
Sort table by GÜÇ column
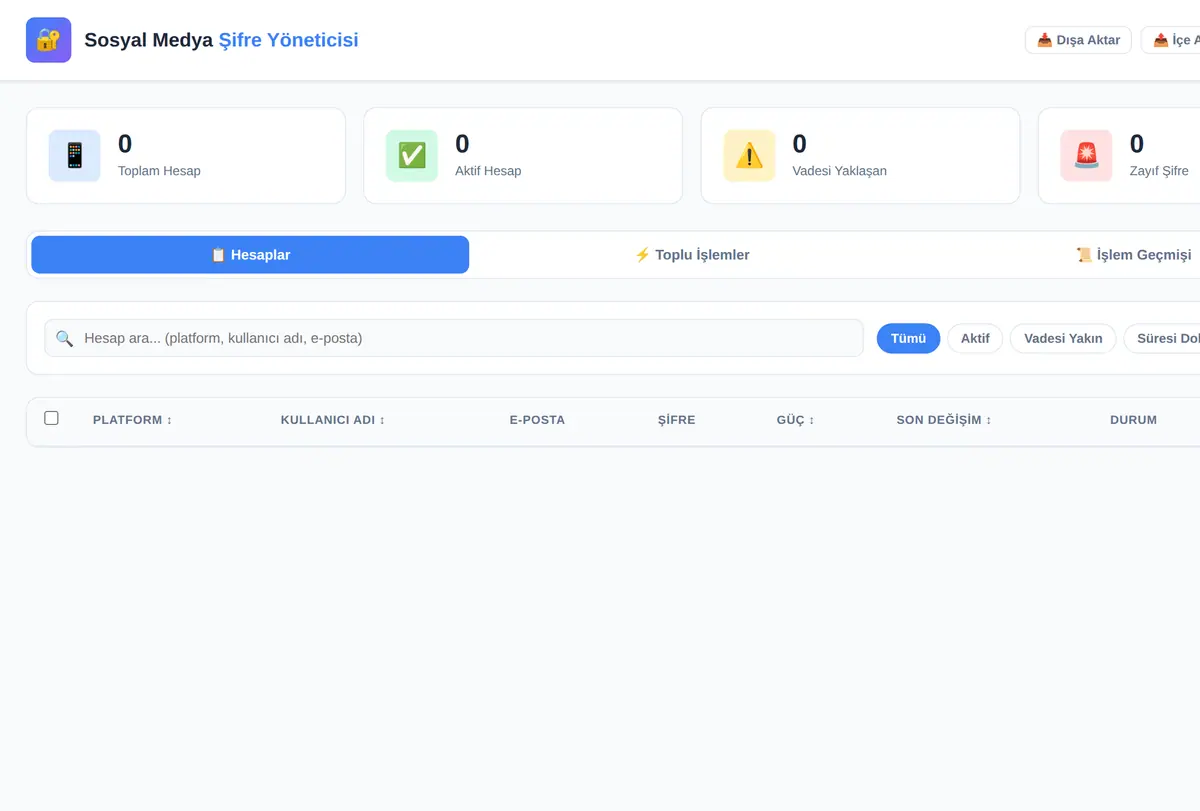click(x=795, y=420)
